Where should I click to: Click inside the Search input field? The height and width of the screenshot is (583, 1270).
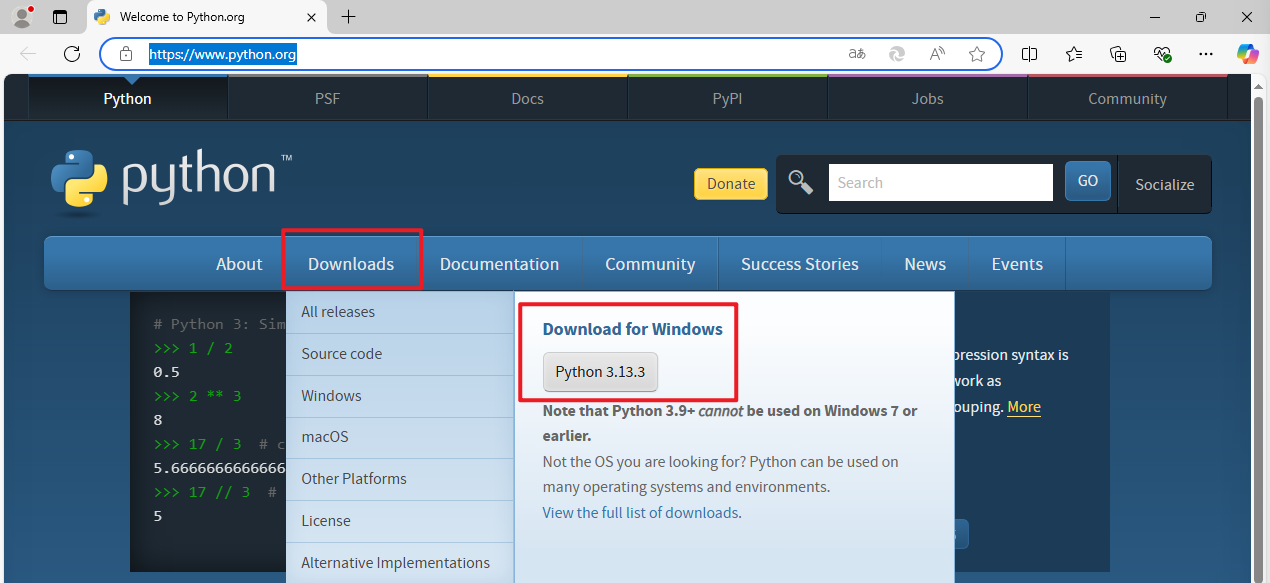pos(940,183)
